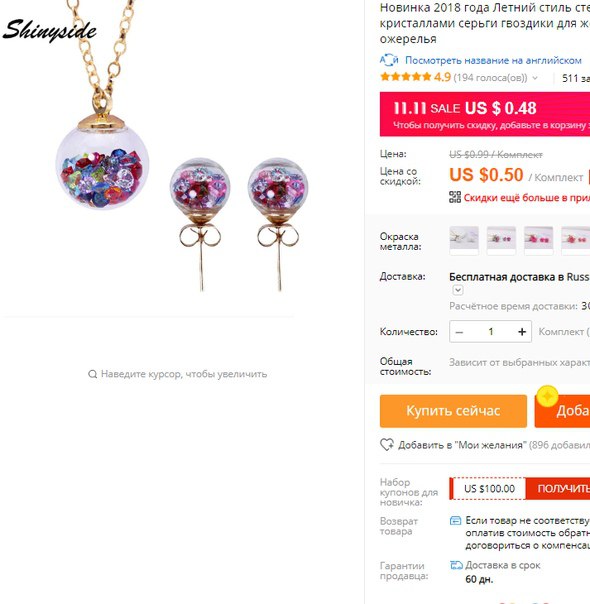590x604 pixels.
Task: Expand the 4.9 rating votes dropdown arrow
Action: point(535,78)
